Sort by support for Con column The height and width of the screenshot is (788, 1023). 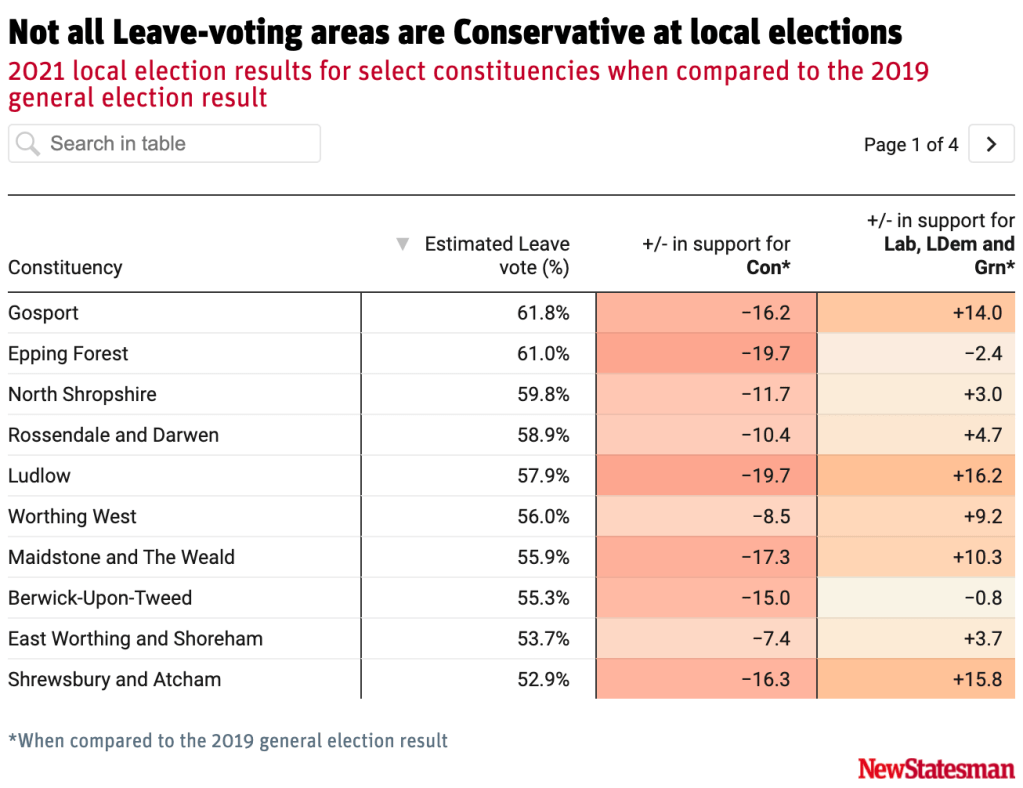[716, 256]
